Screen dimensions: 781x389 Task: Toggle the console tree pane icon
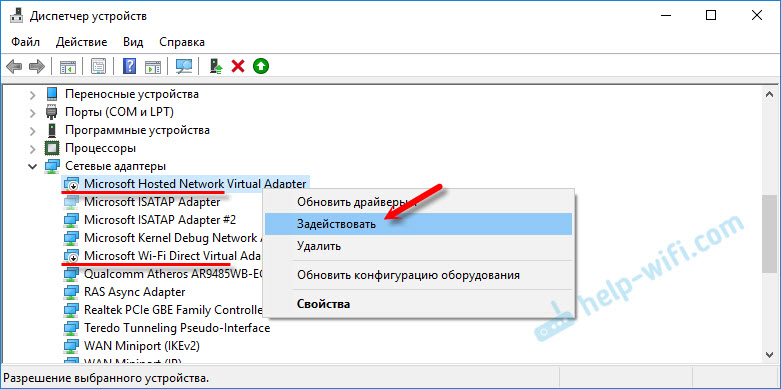[x=68, y=66]
